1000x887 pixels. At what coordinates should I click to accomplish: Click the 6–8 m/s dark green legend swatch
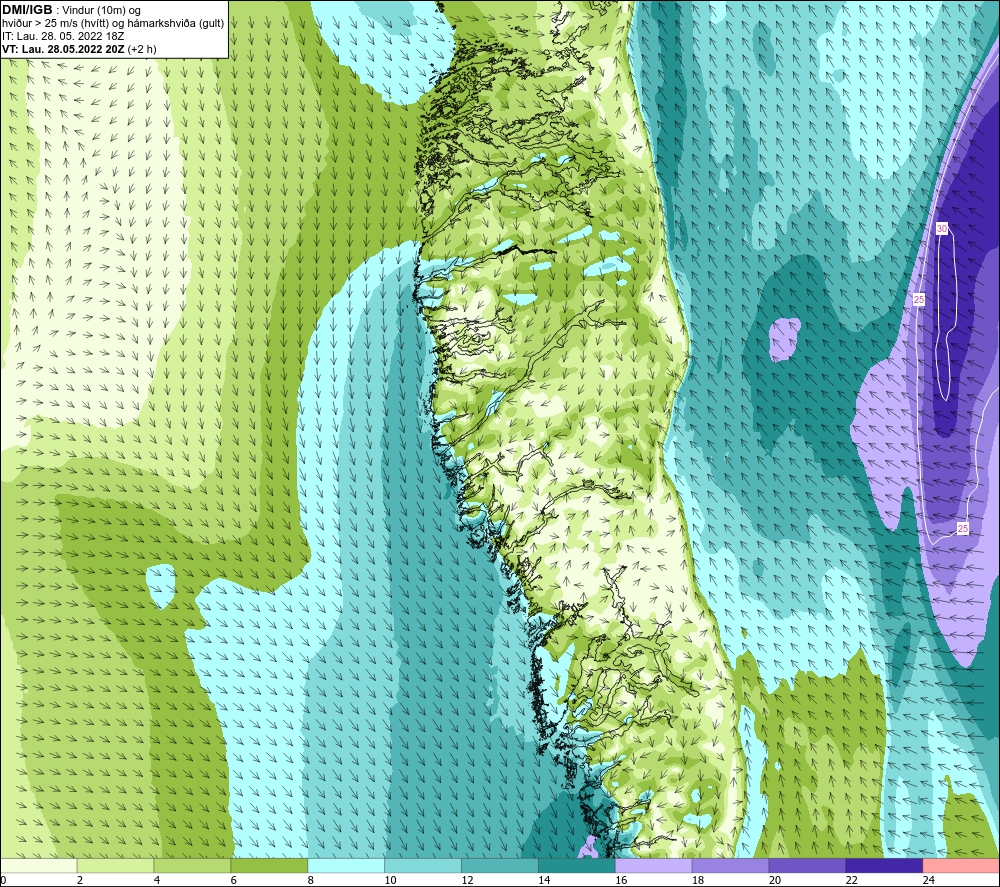click(x=269, y=865)
